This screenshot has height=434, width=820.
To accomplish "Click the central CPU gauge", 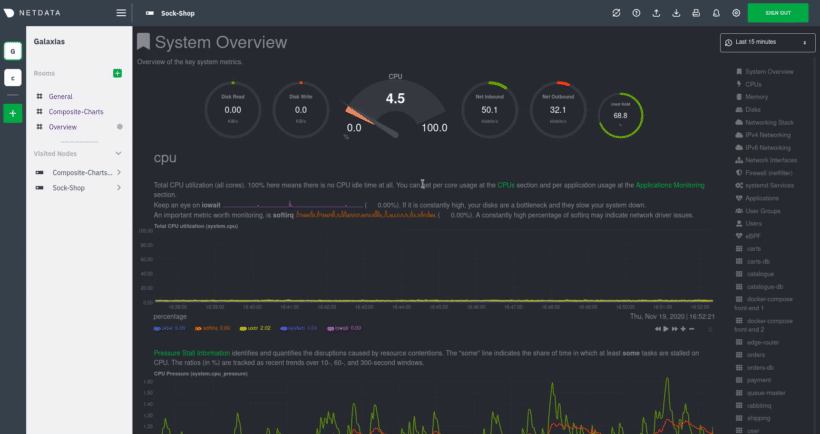I will 395,107.
